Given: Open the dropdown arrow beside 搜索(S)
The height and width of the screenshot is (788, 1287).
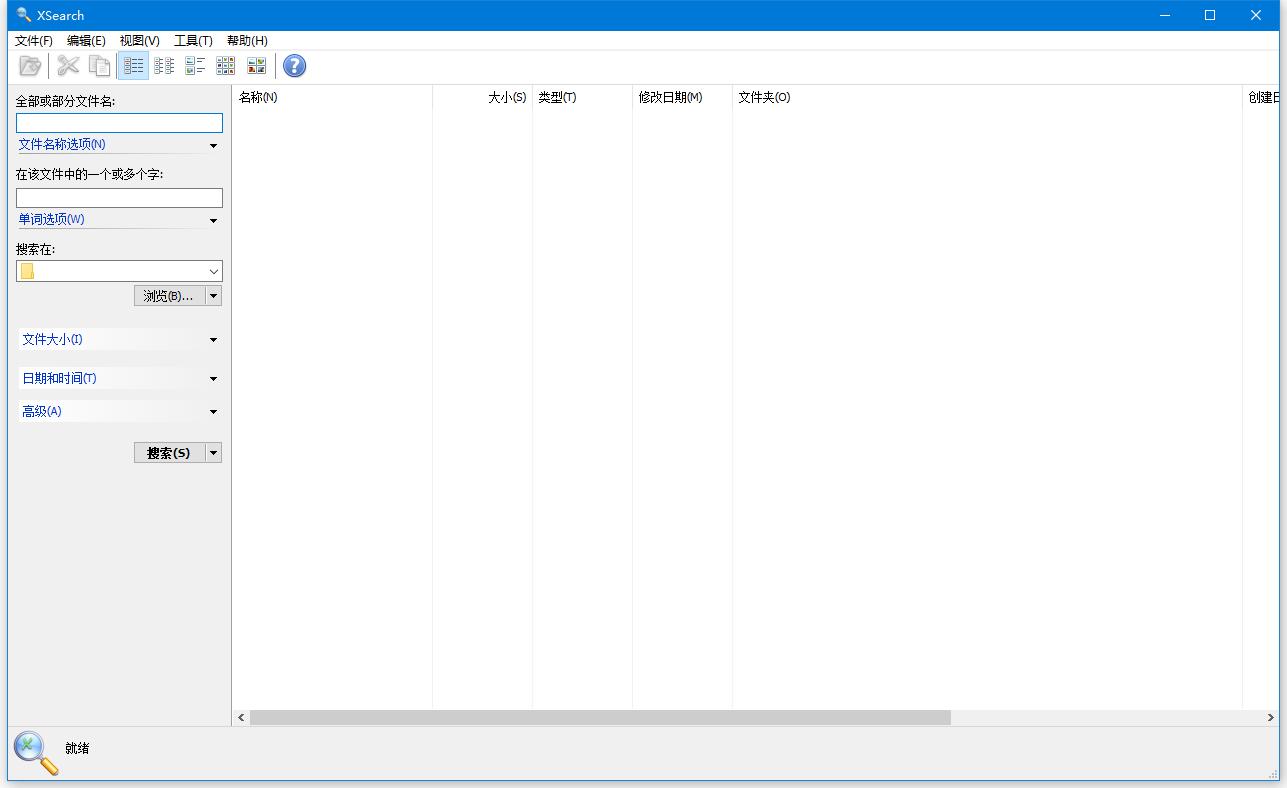Looking at the screenshot, I should 213,453.
